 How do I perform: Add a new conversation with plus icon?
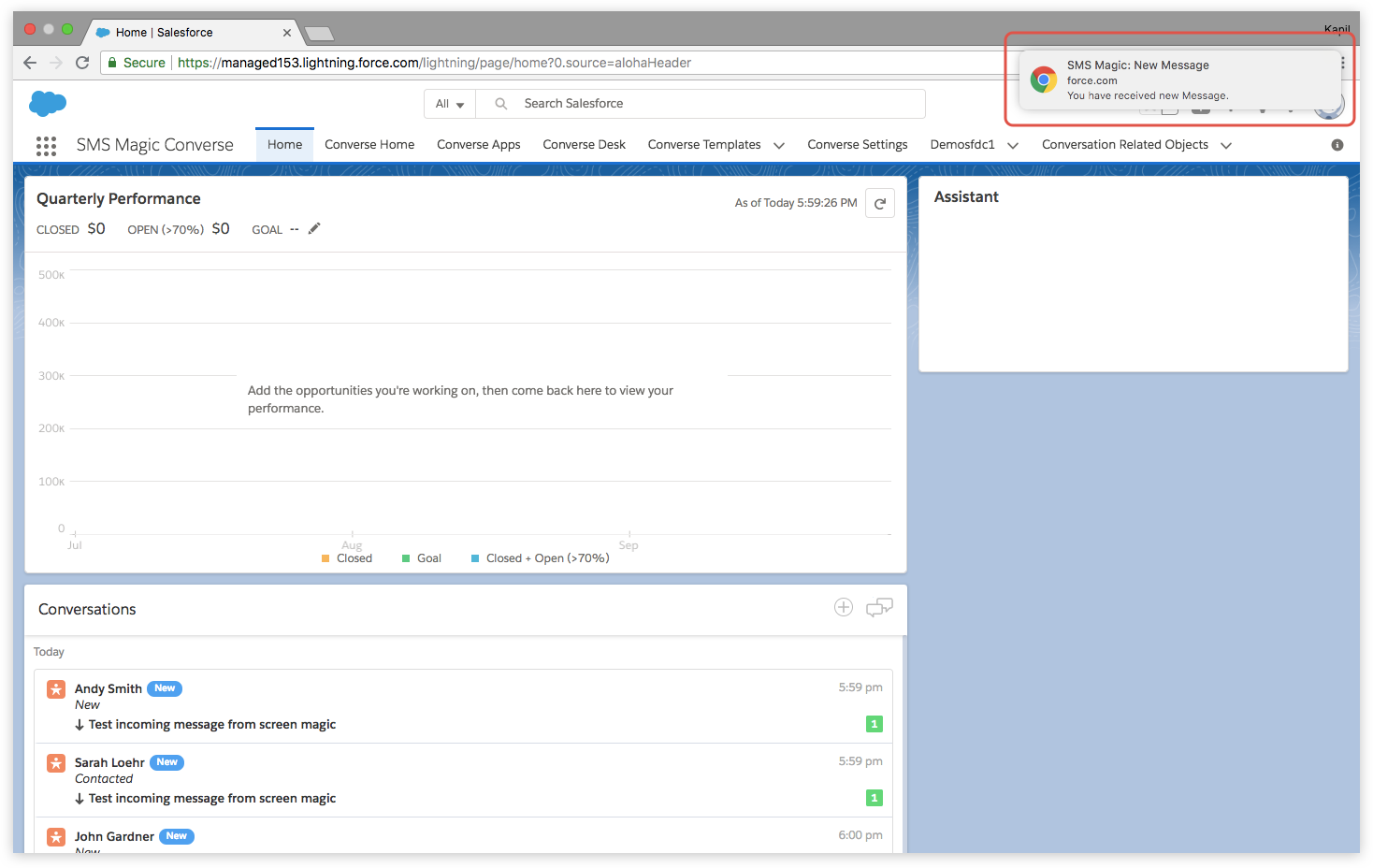(x=844, y=607)
